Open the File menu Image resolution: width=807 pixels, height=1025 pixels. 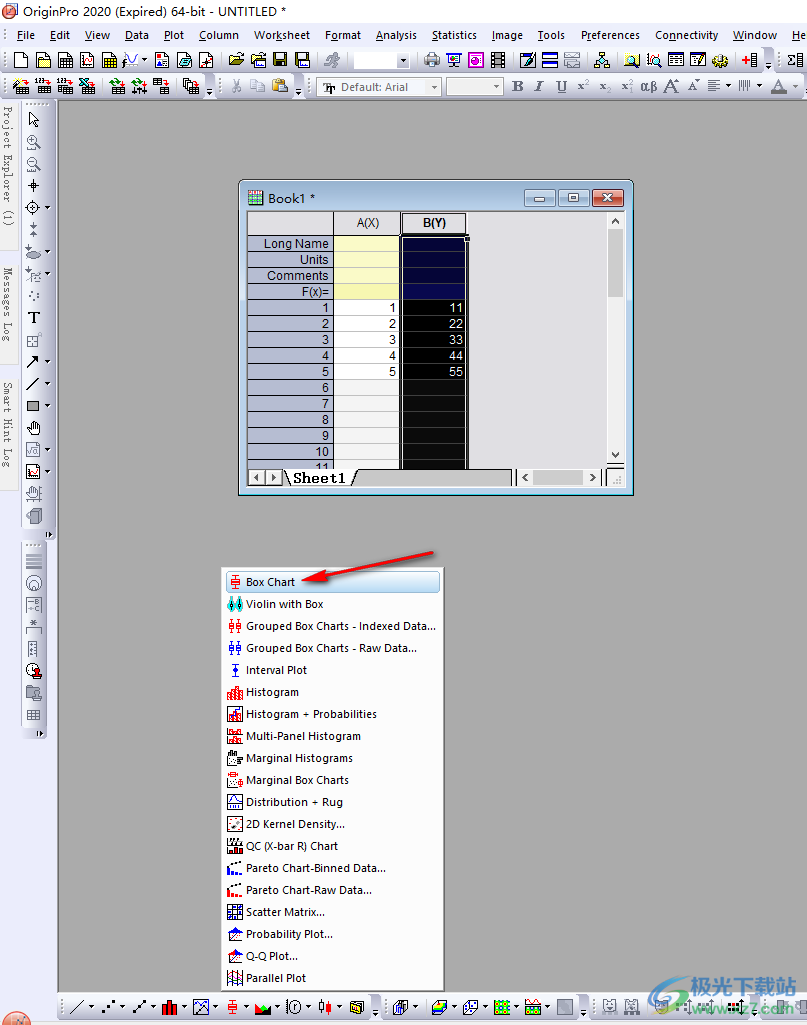click(x=25, y=35)
